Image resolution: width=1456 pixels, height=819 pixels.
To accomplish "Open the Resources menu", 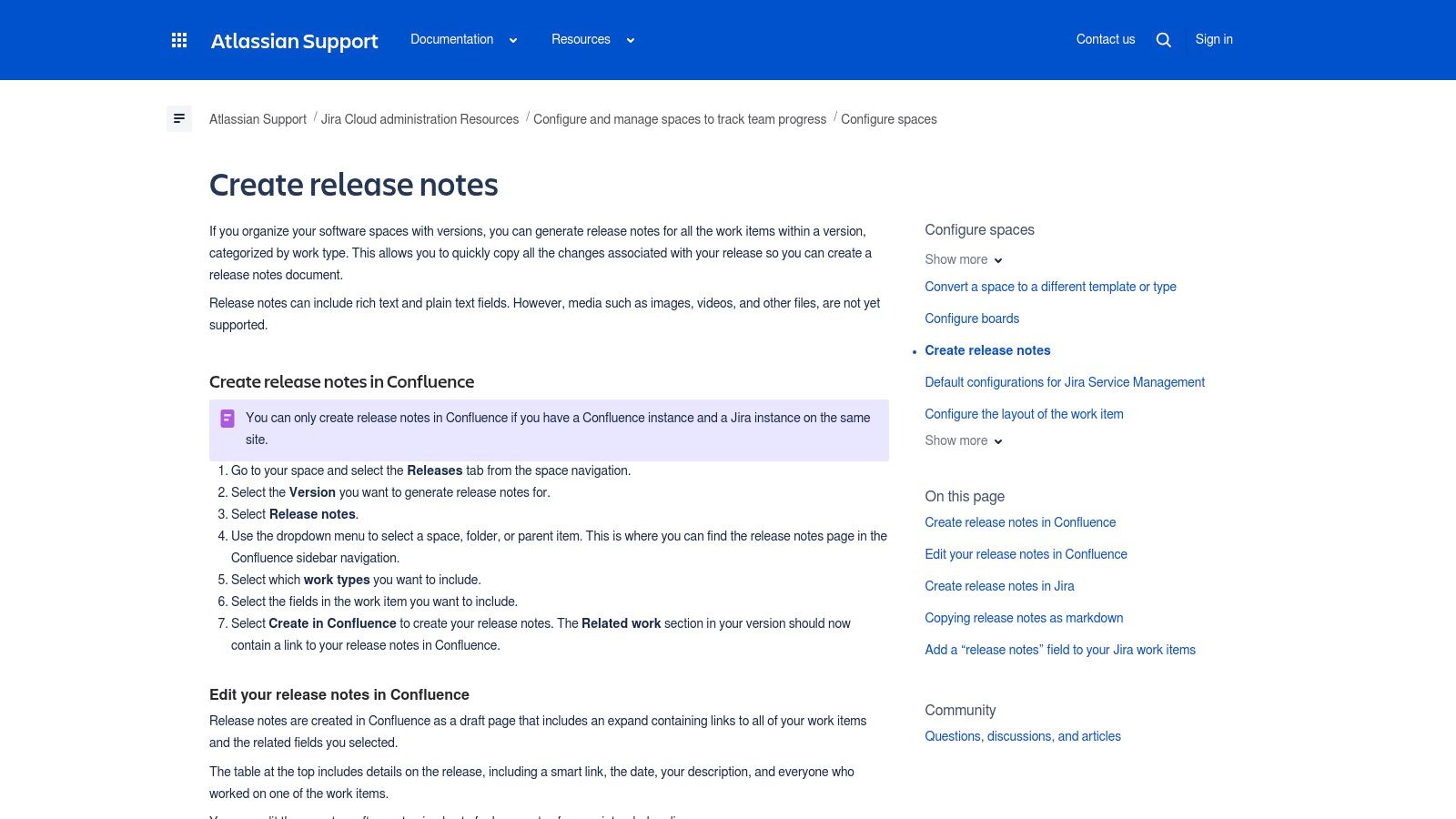I will click(x=581, y=39).
